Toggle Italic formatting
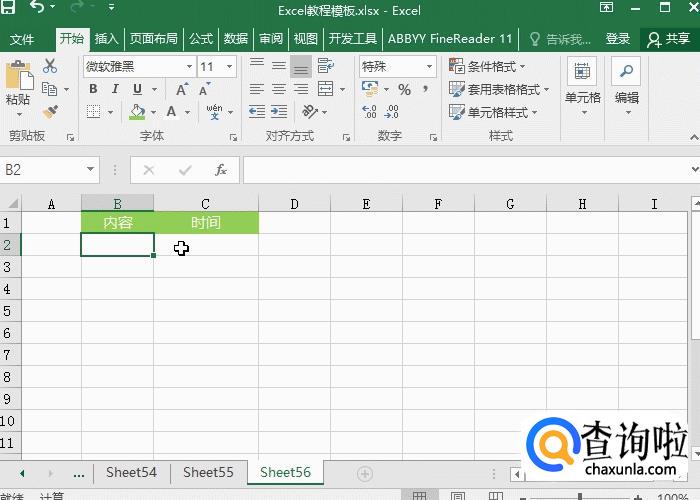Screen dimensions: 700x500 pyautogui.click(x=115, y=89)
